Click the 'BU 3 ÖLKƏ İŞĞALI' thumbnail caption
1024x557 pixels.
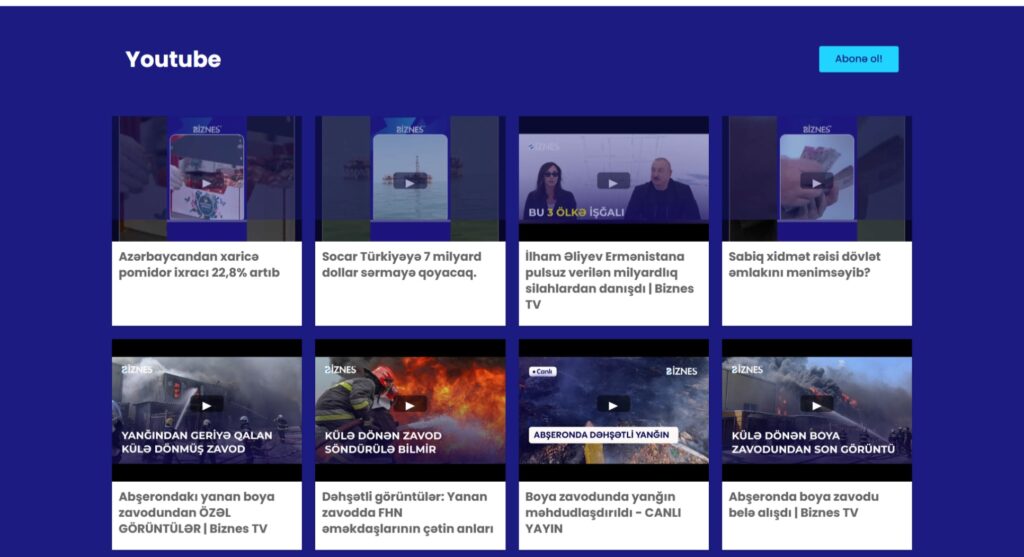coord(575,212)
